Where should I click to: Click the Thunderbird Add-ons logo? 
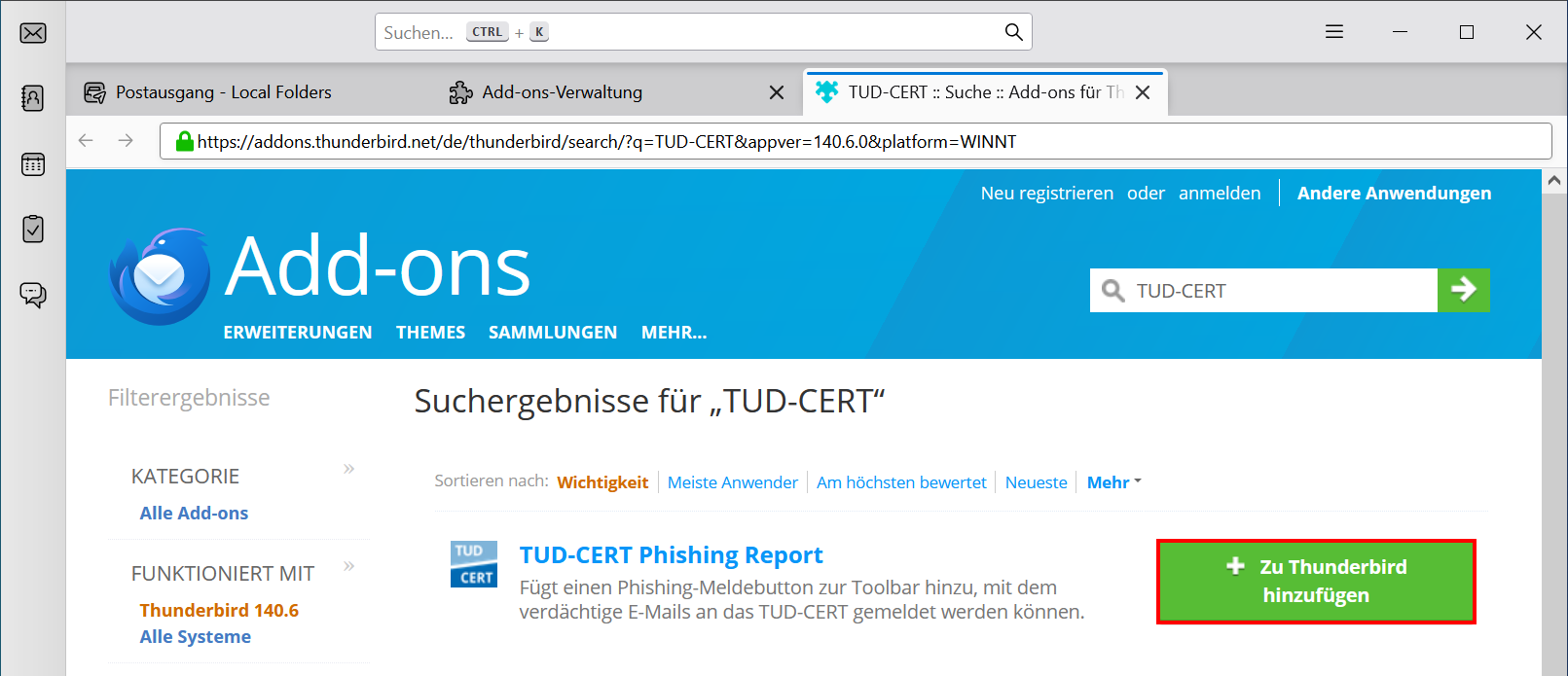click(x=161, y=276)
